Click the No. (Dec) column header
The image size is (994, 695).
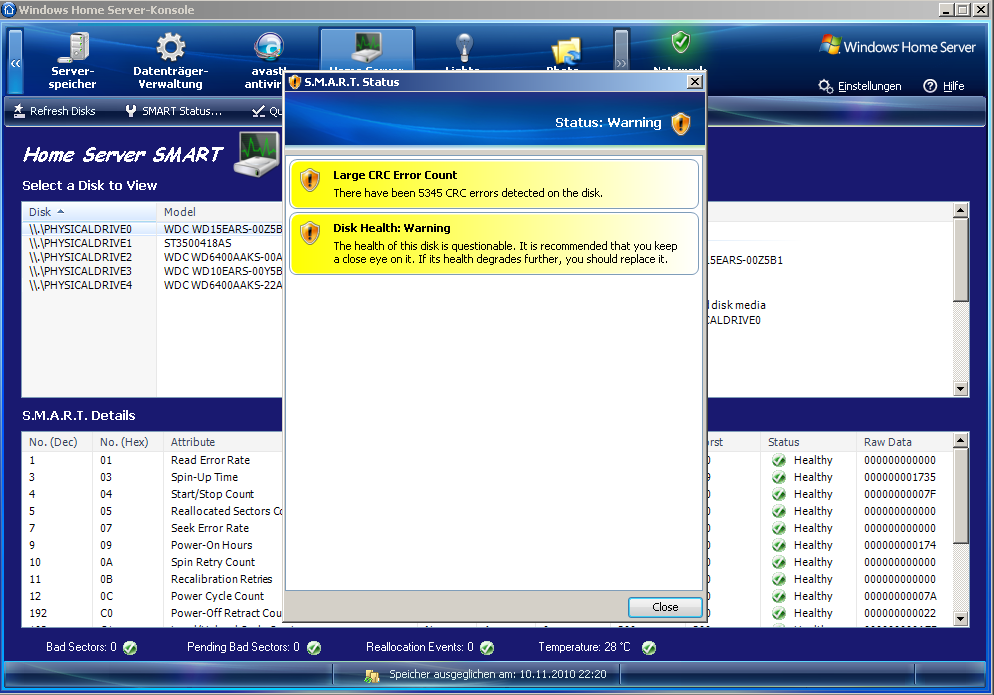(x=57, y=442)
